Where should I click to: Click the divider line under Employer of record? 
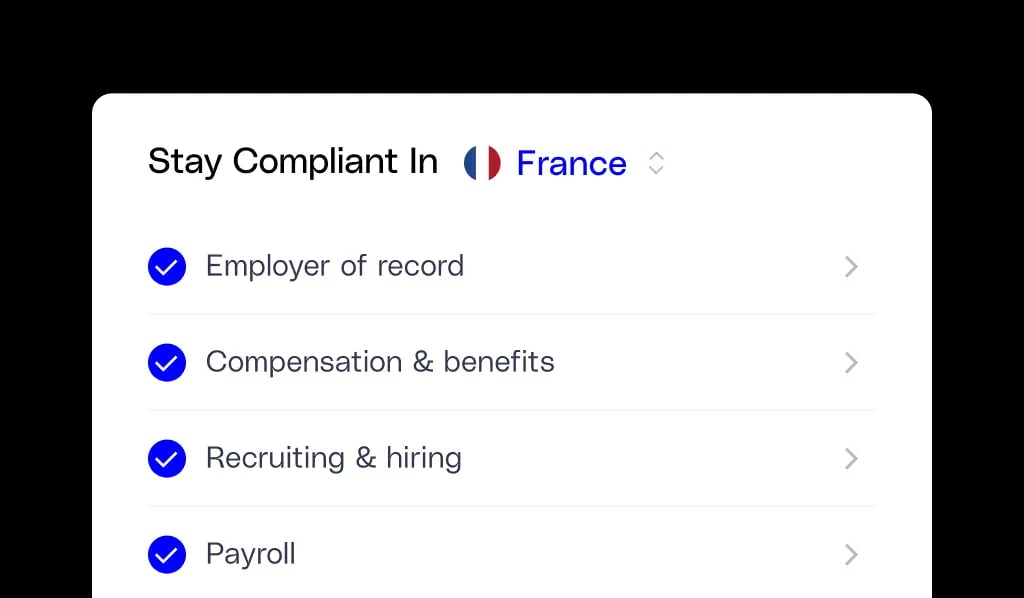(511, 314)
